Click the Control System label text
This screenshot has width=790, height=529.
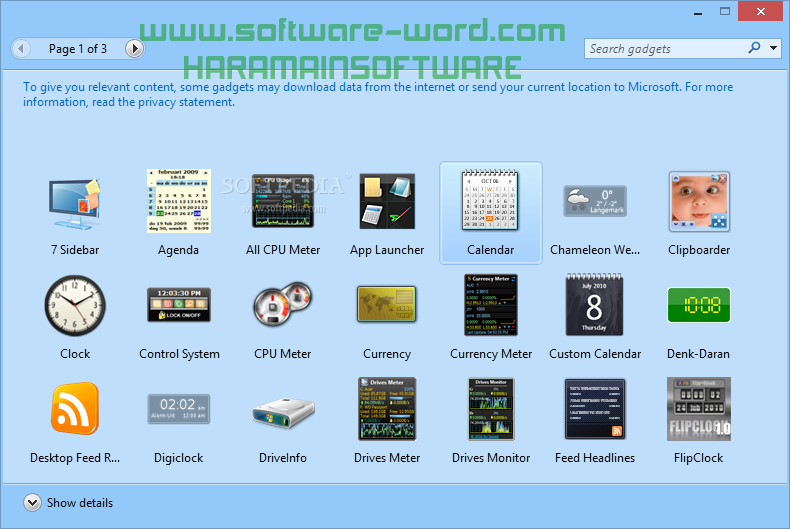pos(179,354)
